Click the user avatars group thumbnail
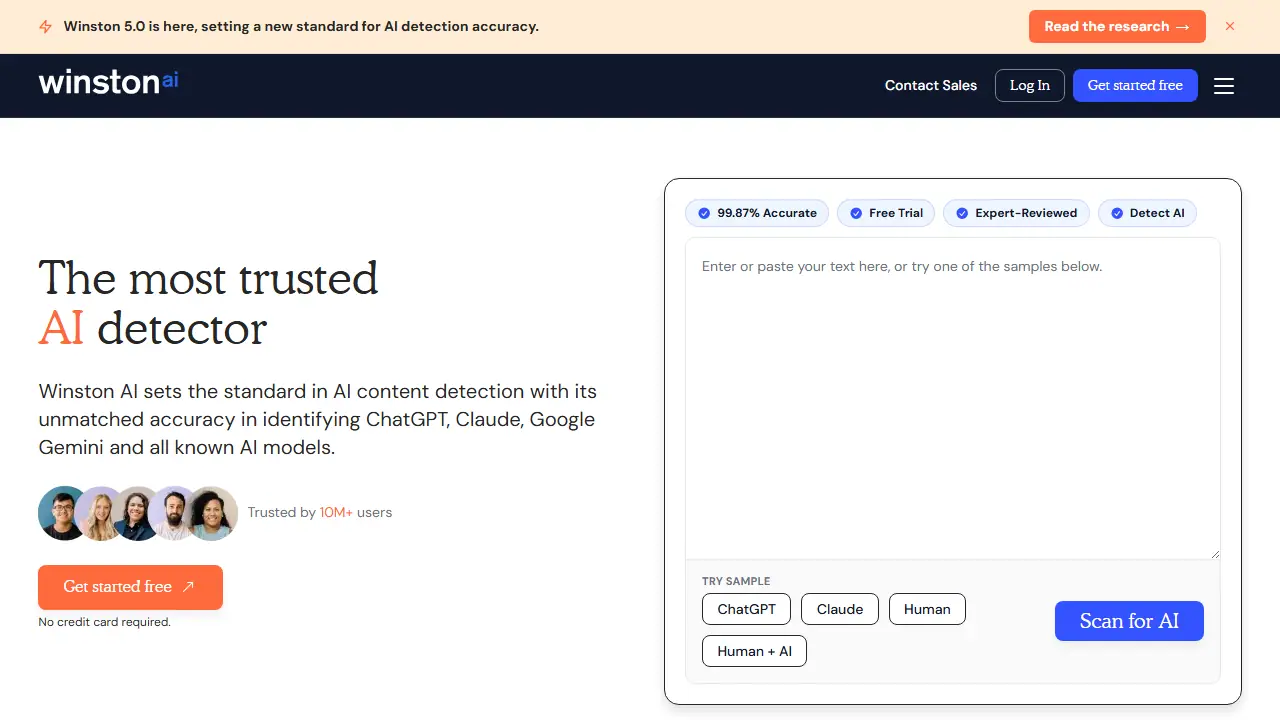This screenshot has height=720, width=1280. pos(138,513)
